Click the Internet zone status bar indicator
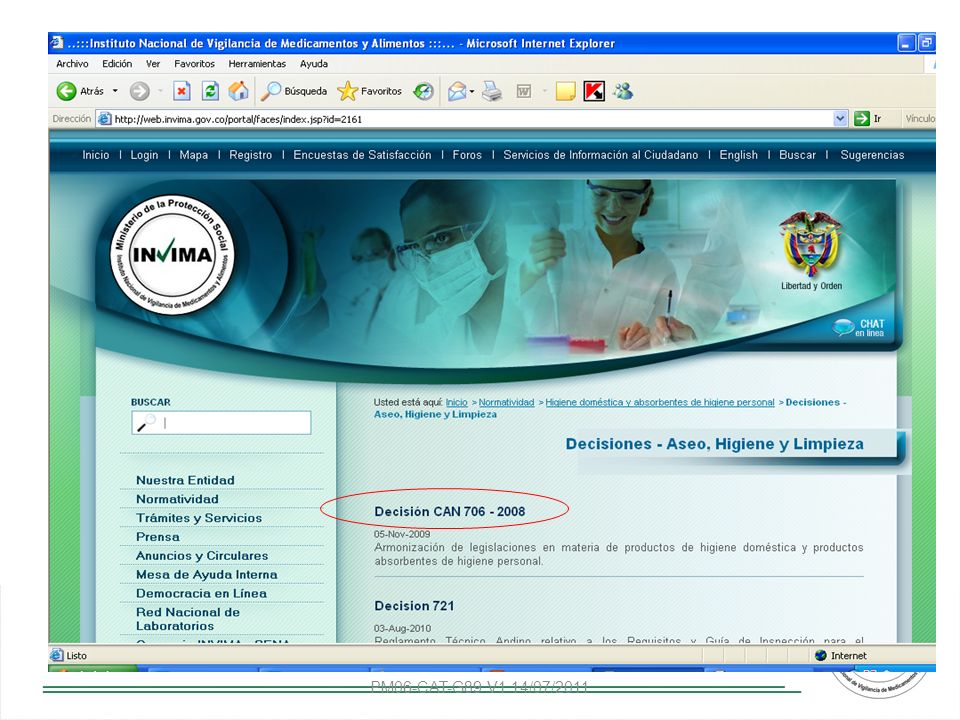 [x=840, y=656]
